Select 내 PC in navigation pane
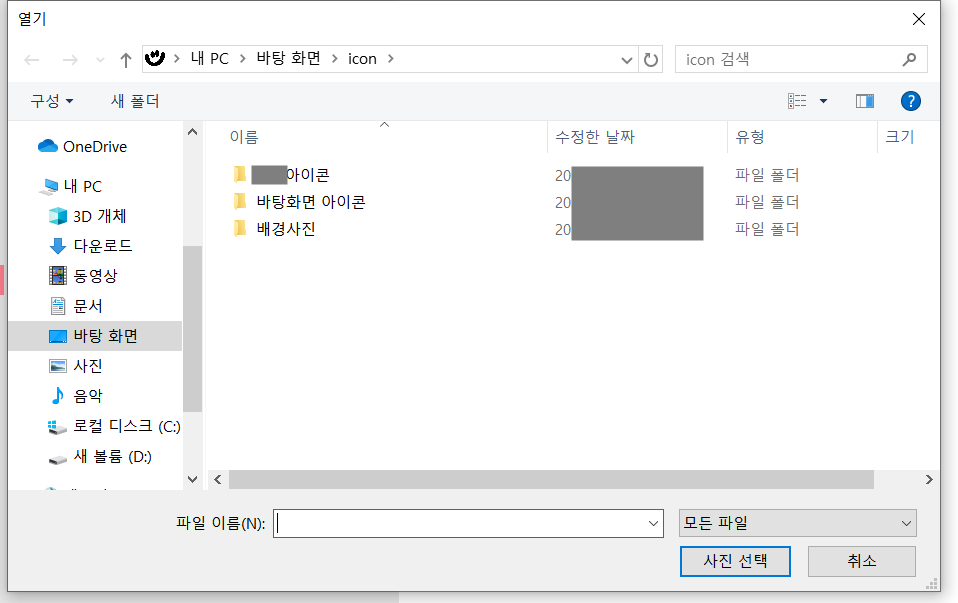 click(82, 186)
